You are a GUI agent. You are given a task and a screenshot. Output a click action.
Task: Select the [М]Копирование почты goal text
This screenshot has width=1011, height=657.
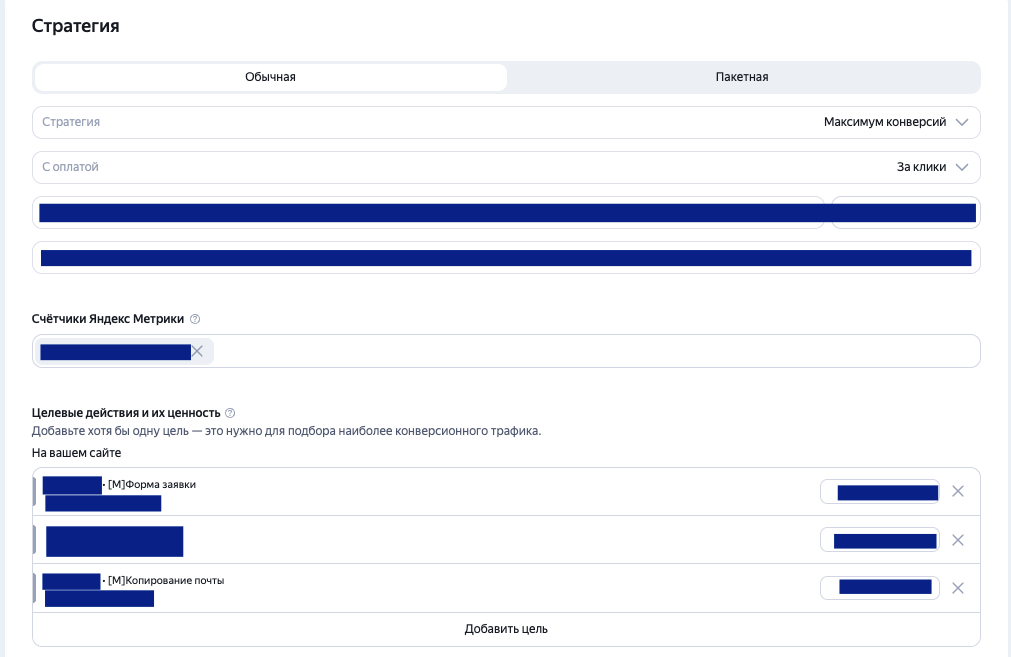point(166,580)
